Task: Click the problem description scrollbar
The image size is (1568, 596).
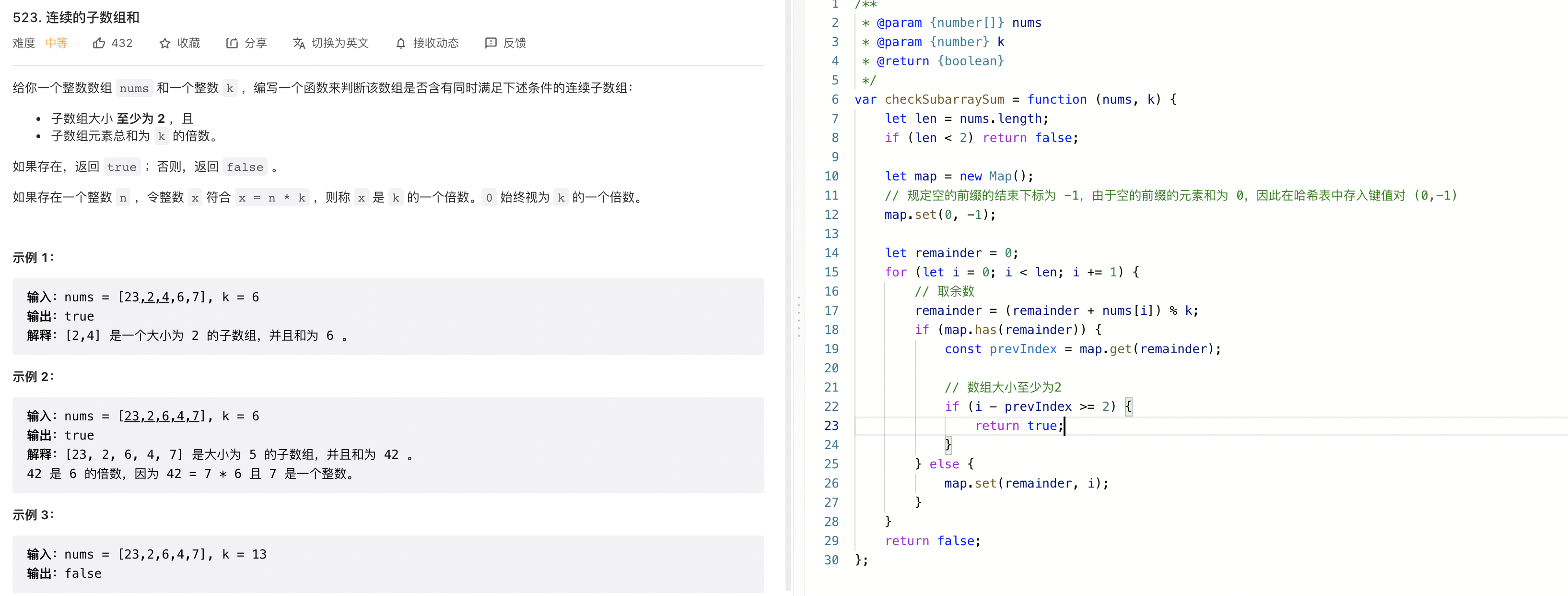Action: click(788, 293)
